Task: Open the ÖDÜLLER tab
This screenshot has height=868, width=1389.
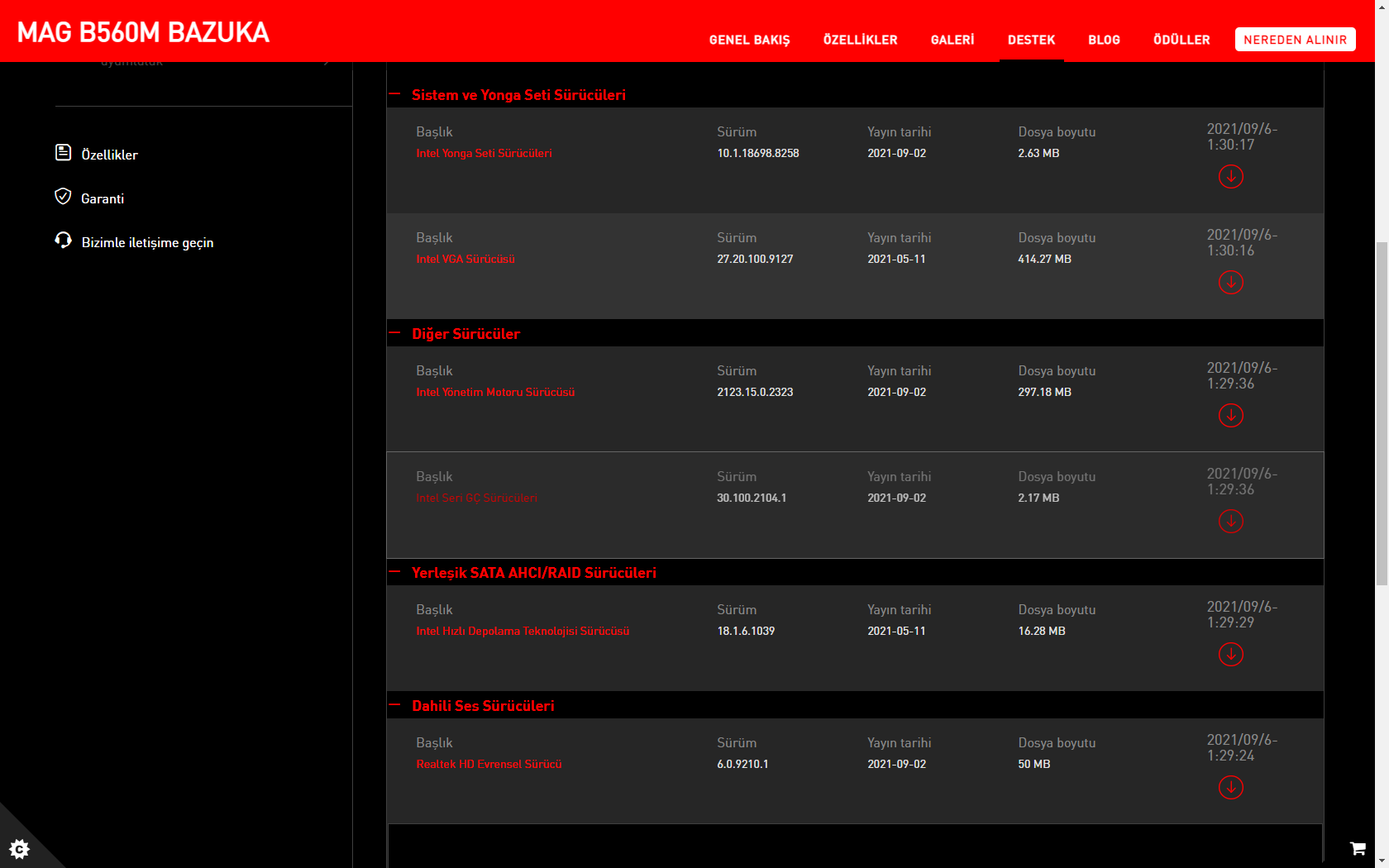Action: pos(1181,40)
